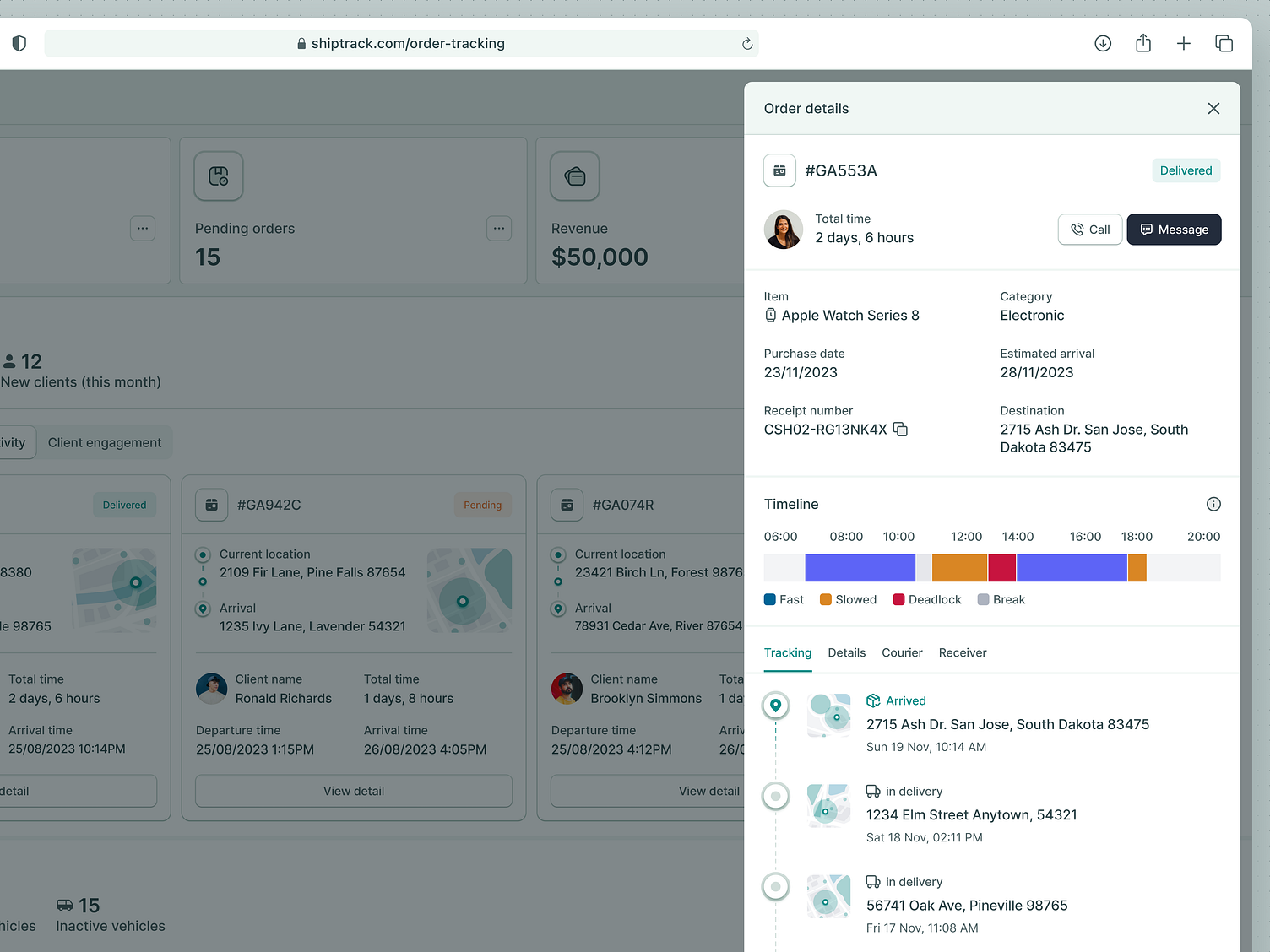Viewport: 1270px width, 952px height.
Task: Click the share icon in the browser toolbar
Action: pos(1143,43)
